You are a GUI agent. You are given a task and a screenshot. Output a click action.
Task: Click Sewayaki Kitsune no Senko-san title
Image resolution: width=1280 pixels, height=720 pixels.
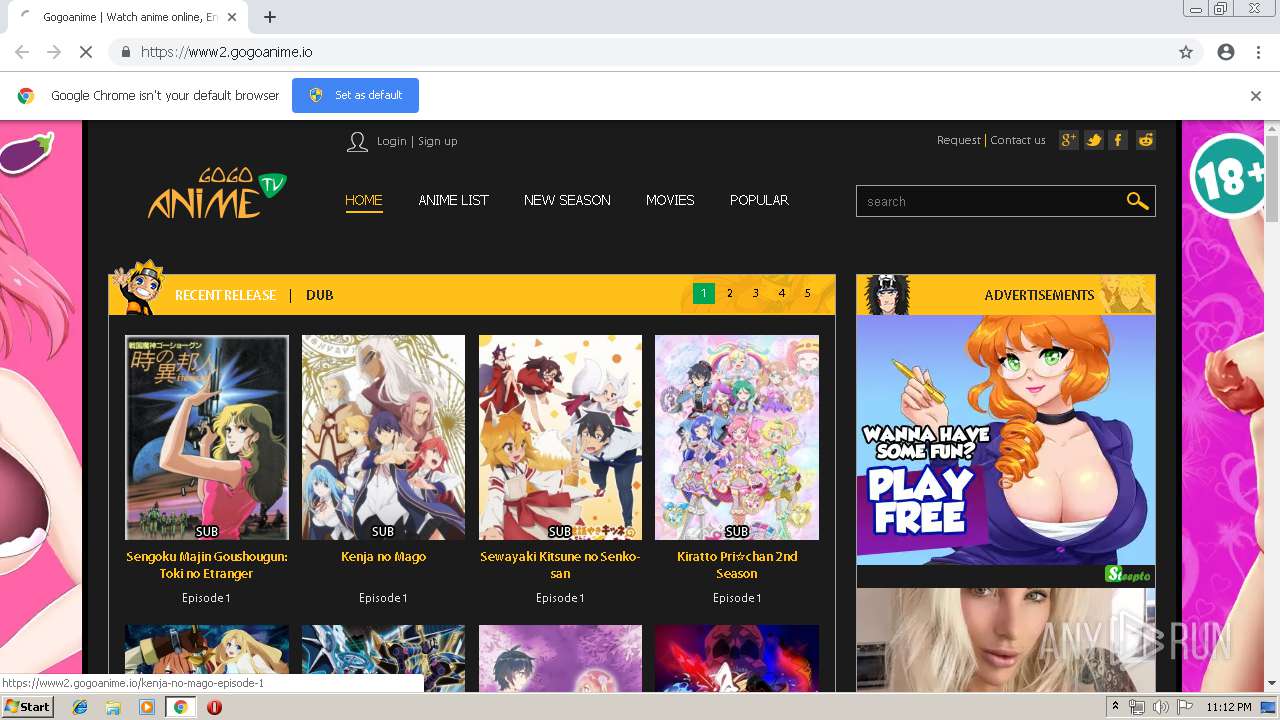click(x=560, y=565)
